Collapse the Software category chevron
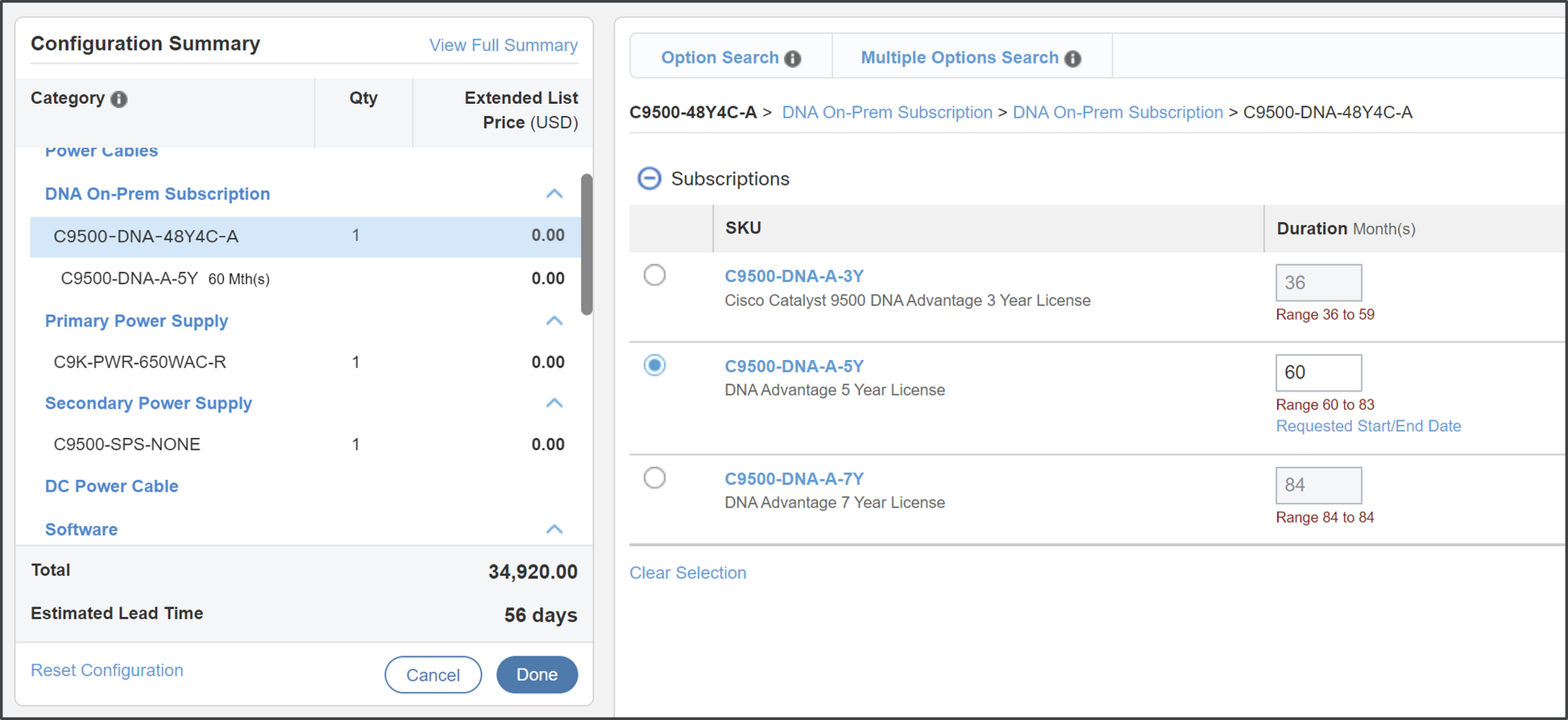This screenshot has height=720, width=1568. point(554,530)
